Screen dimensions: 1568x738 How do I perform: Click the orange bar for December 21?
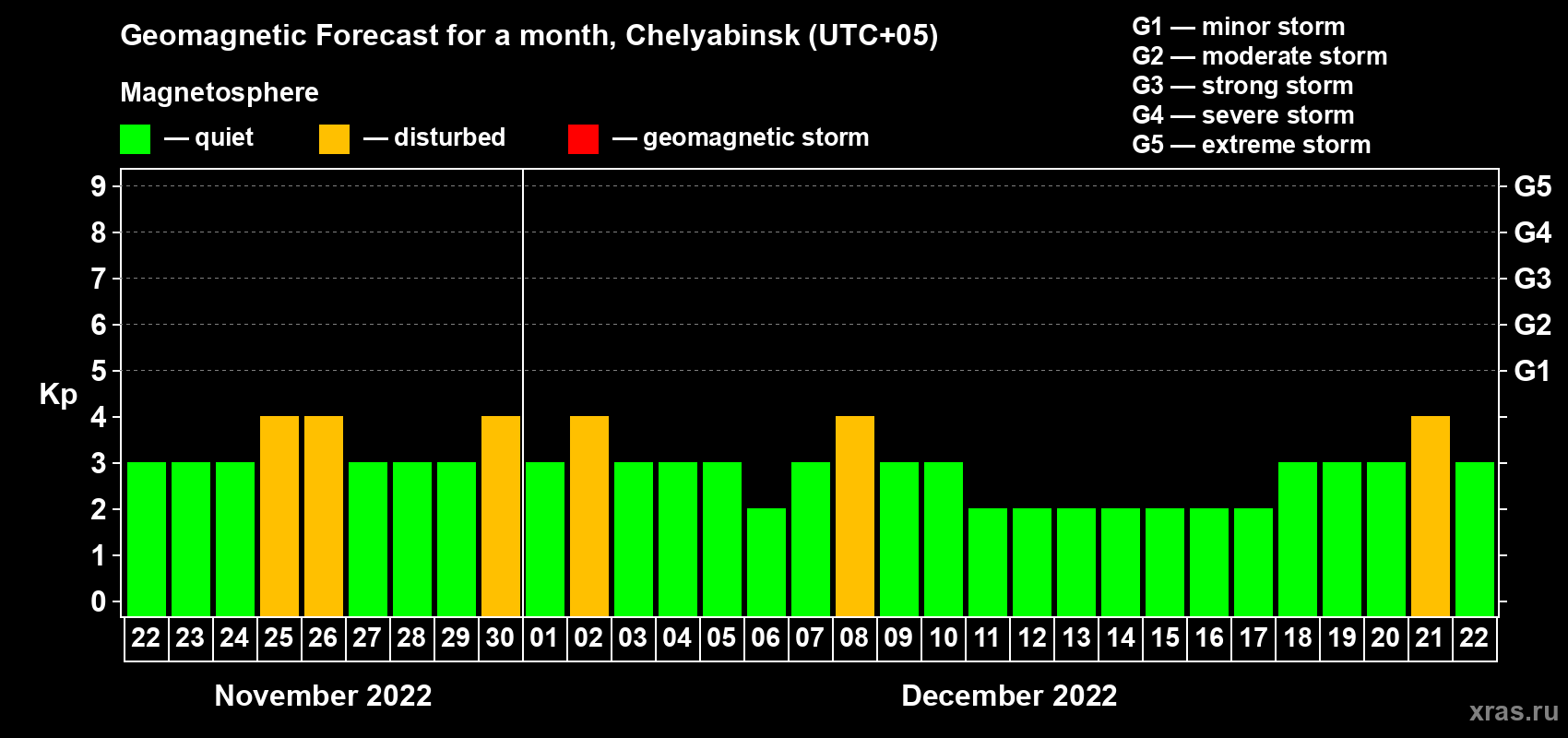click(1431, 517)
